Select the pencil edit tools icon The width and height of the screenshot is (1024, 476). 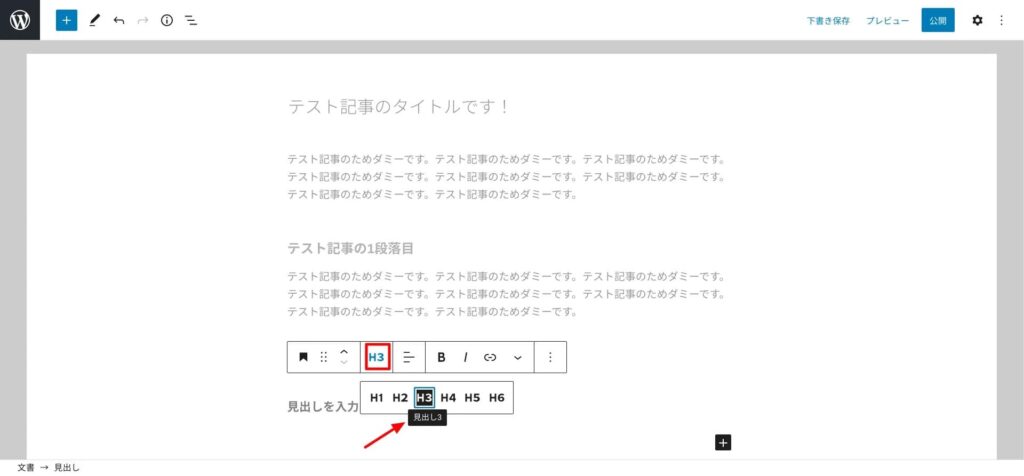click(95, 20)
